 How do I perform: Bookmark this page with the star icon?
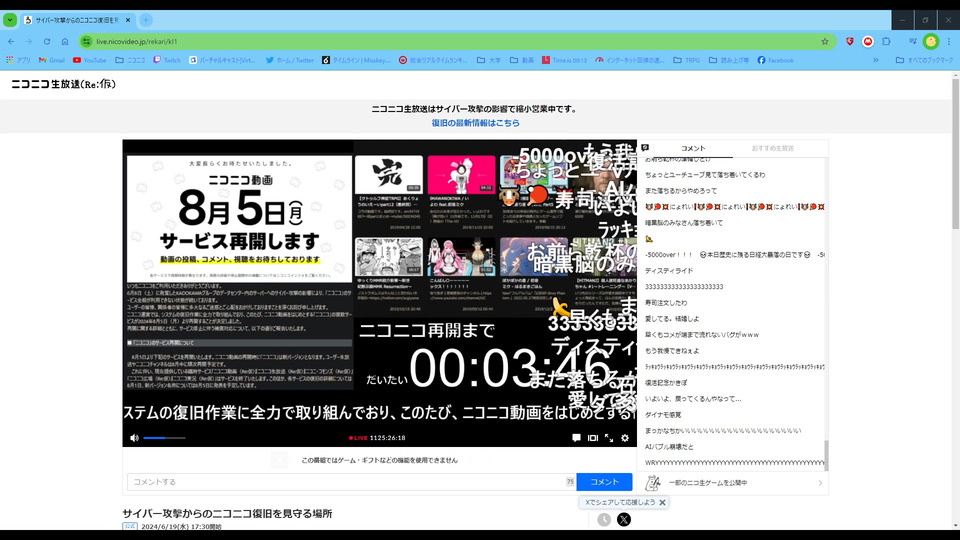click(825, 42)
